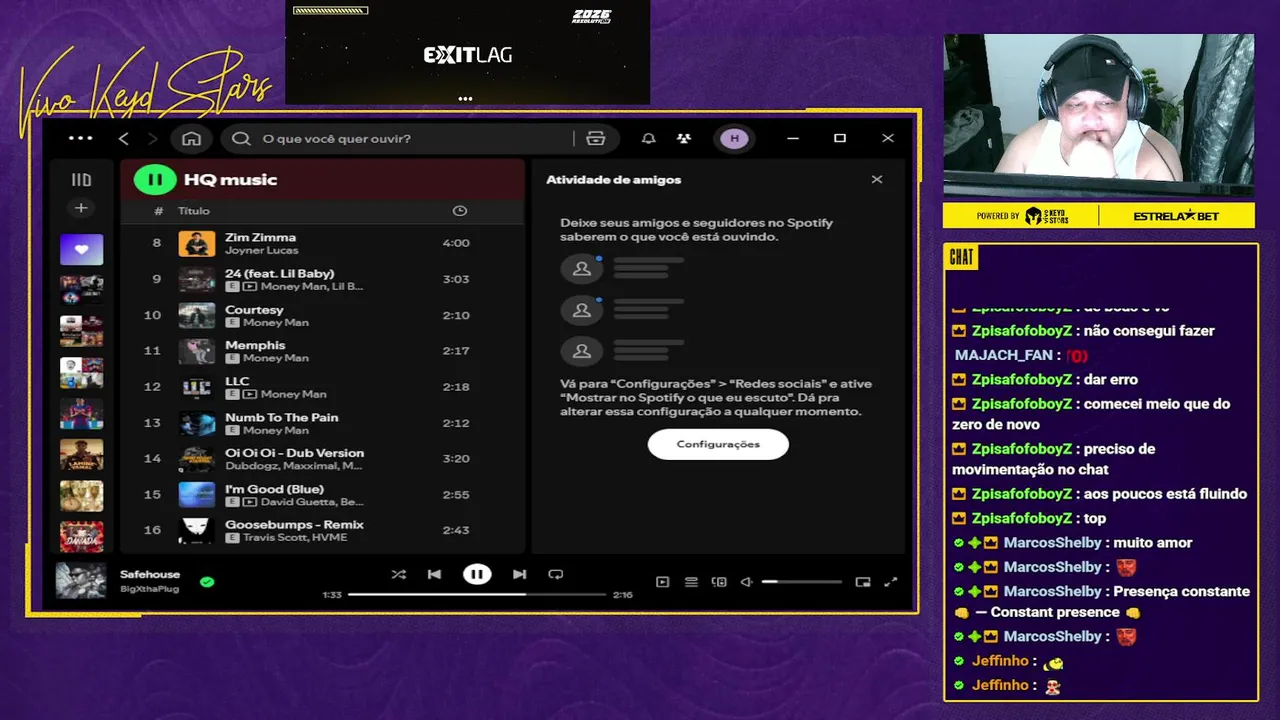This screenshot has width=1280, height=720.
Task: Click the EstrelaBet sponsor logo
Action: (x=1177, y=216)
